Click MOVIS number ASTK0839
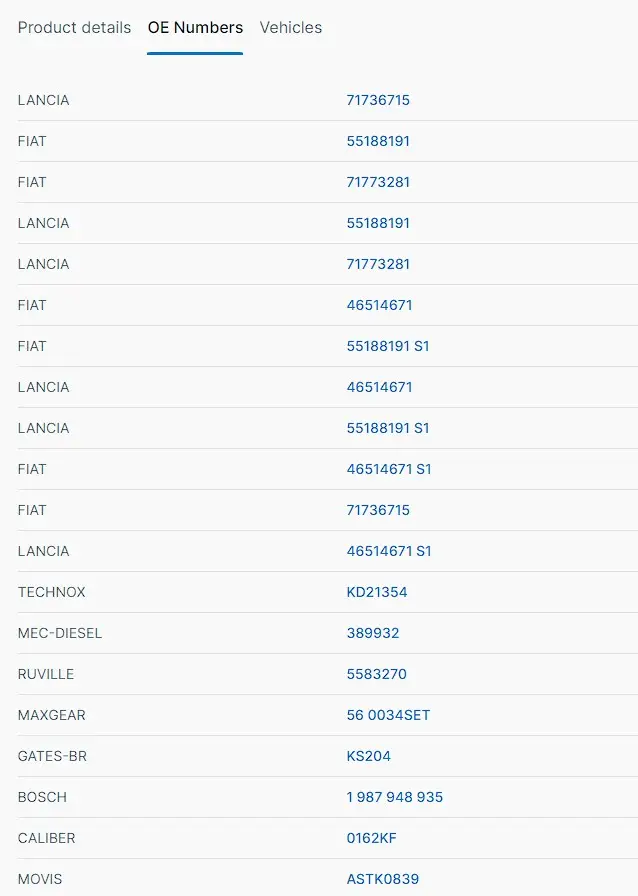638x896 pixels. point(382,879)
